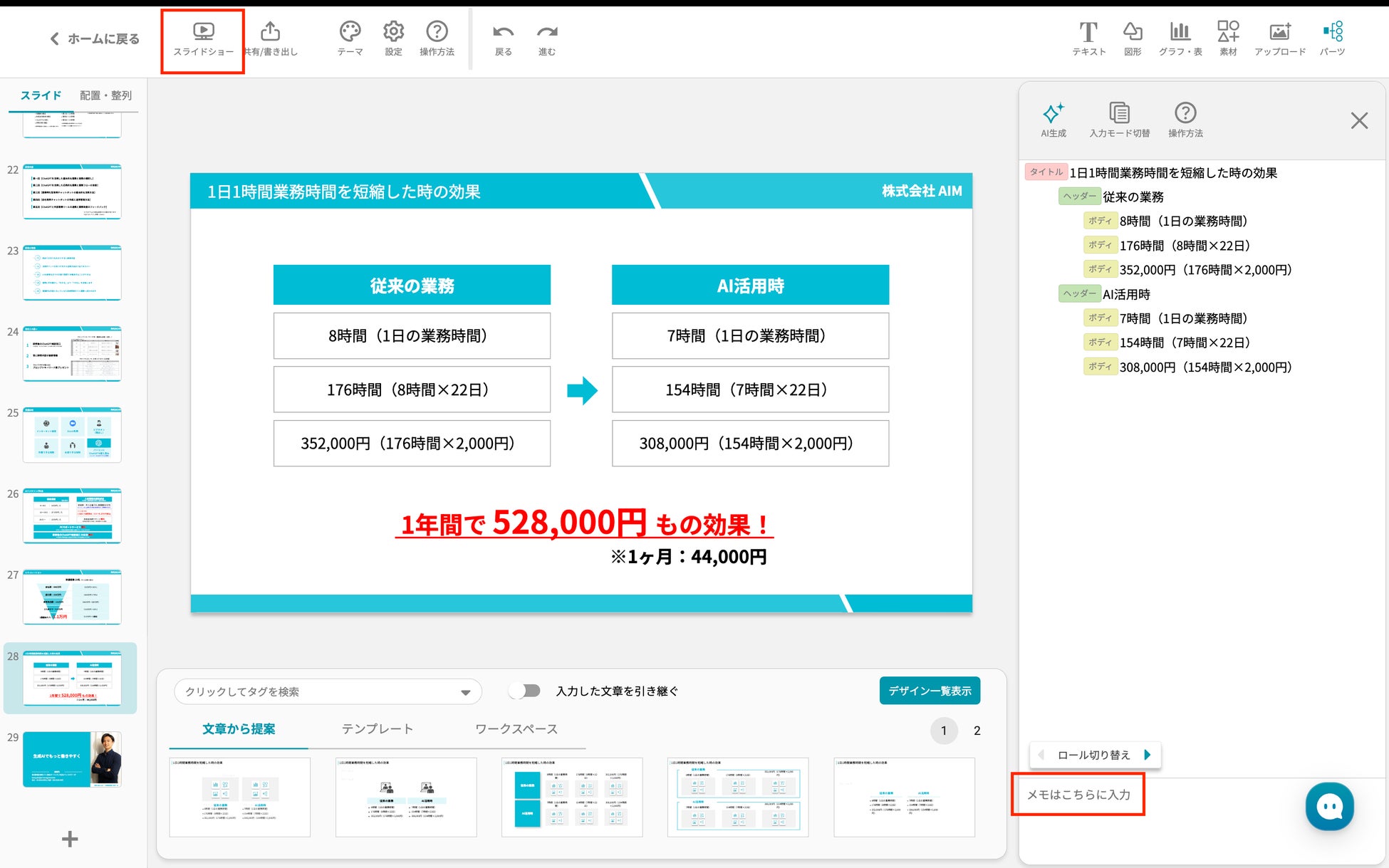
Task: Go back via ホームに戻る link
Action: (x=95, y=39)
